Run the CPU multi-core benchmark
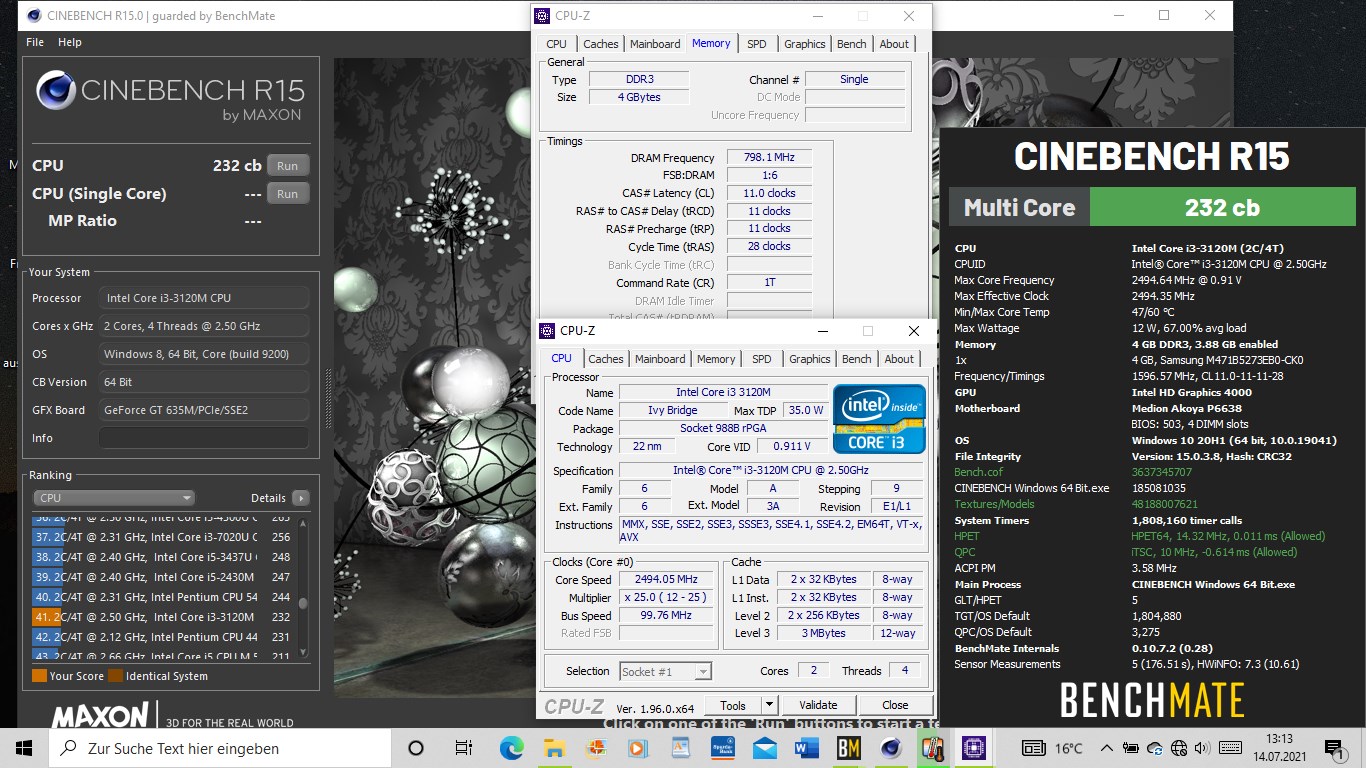Screen dimensions: 1366x768 288,166
